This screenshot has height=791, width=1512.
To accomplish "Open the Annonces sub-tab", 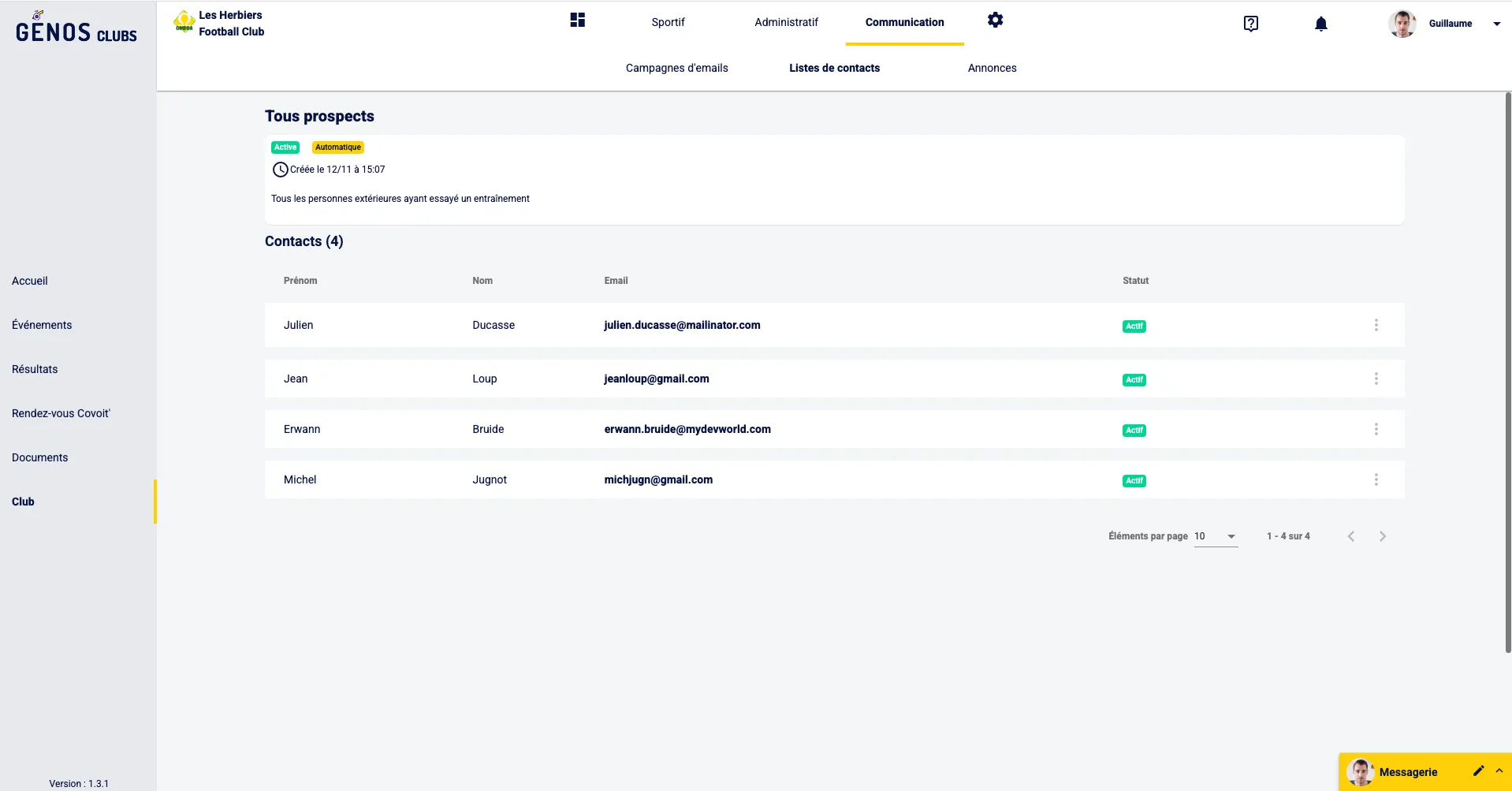I will 992,68.
